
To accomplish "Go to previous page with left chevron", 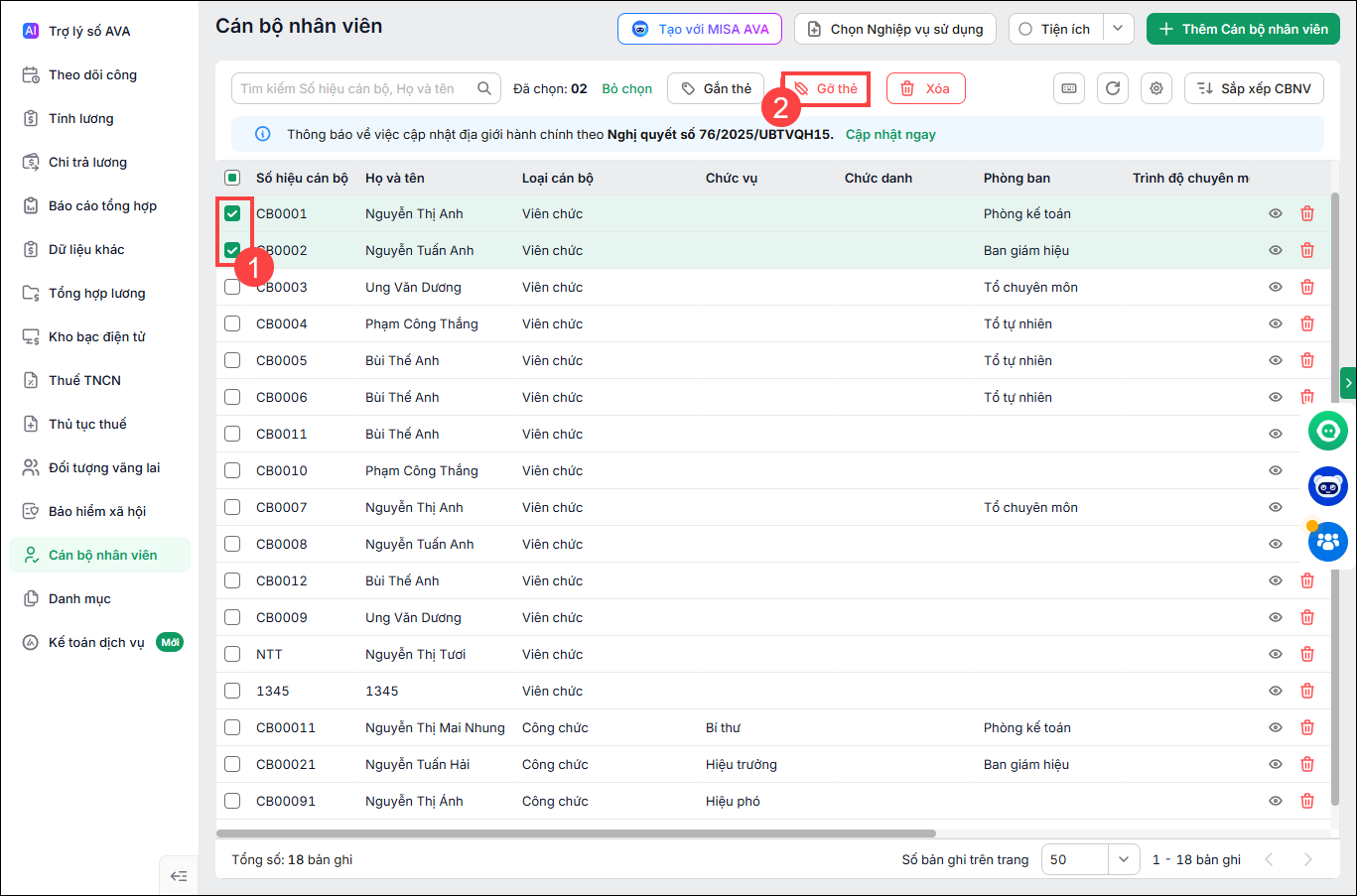I will (1269, 859).
